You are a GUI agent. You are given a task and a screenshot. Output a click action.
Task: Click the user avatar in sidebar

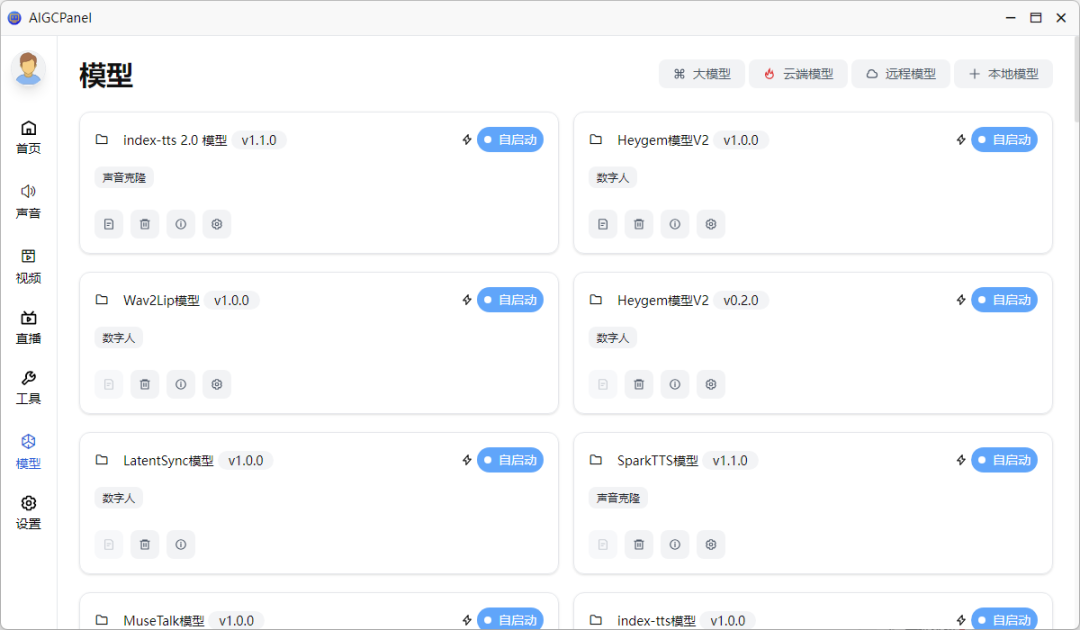[28, 69]
